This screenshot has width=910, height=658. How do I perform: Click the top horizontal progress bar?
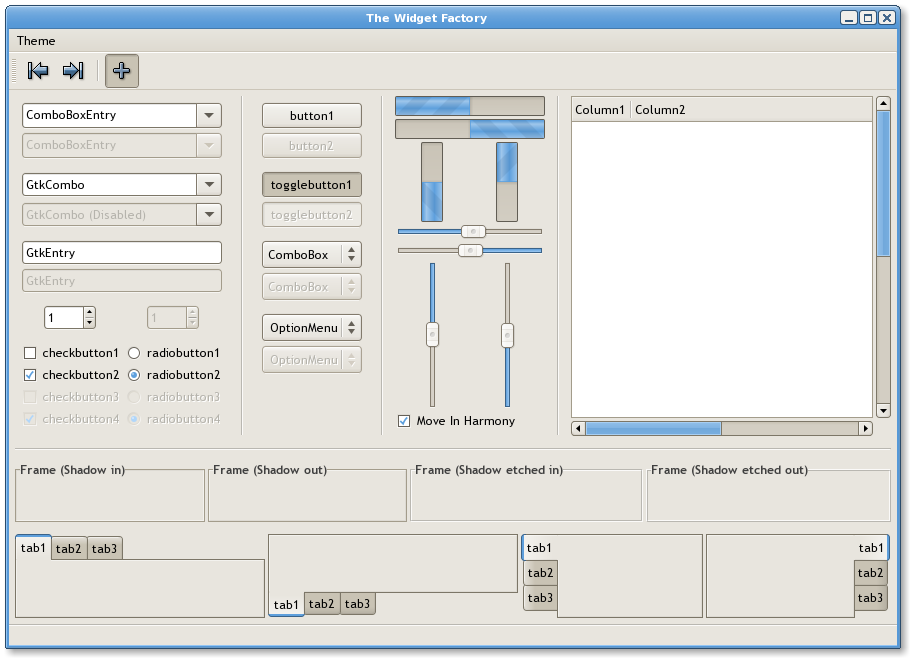pos(470,106)
